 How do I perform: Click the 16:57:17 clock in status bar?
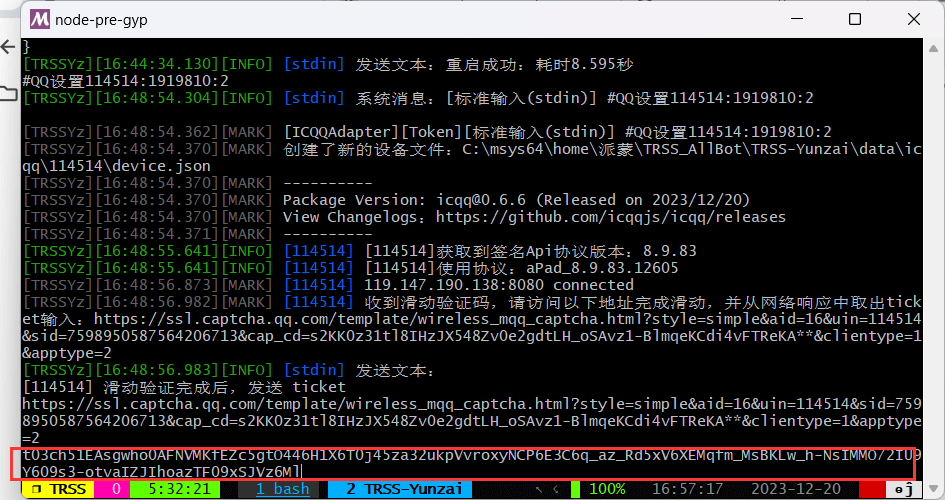click(x=688, y=489)
